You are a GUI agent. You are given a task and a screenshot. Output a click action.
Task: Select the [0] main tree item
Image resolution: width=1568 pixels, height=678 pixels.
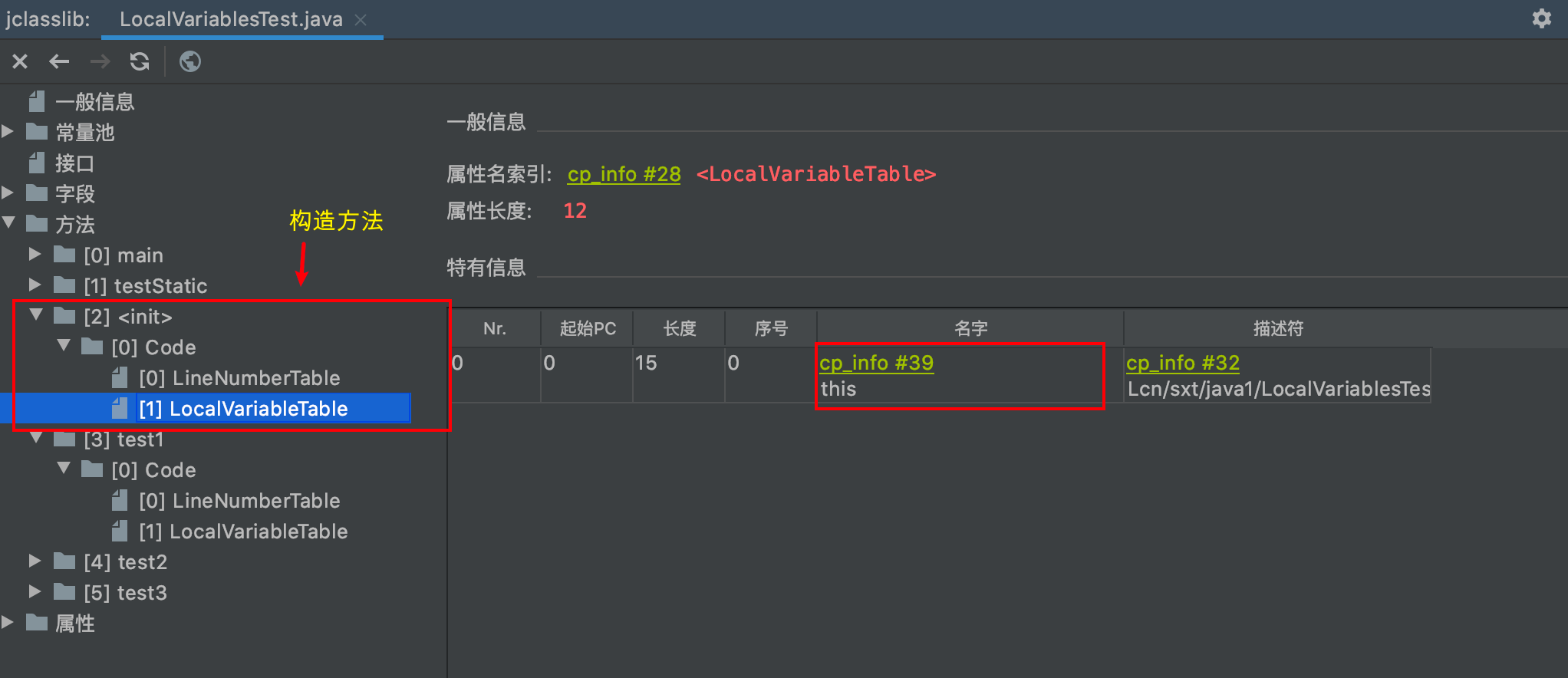pyautogui.click(x=124, y=255)
